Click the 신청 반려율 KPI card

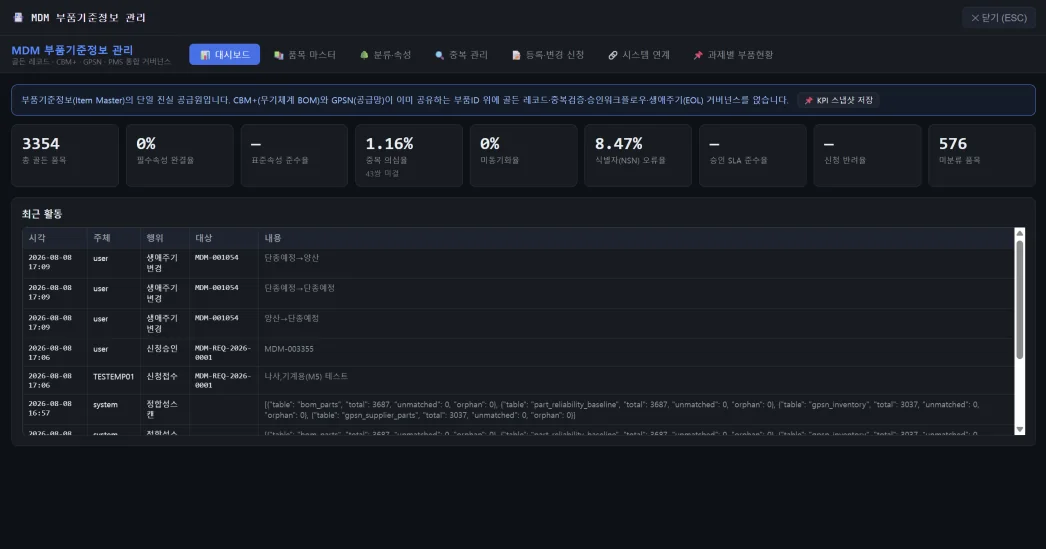click(867, 155)
